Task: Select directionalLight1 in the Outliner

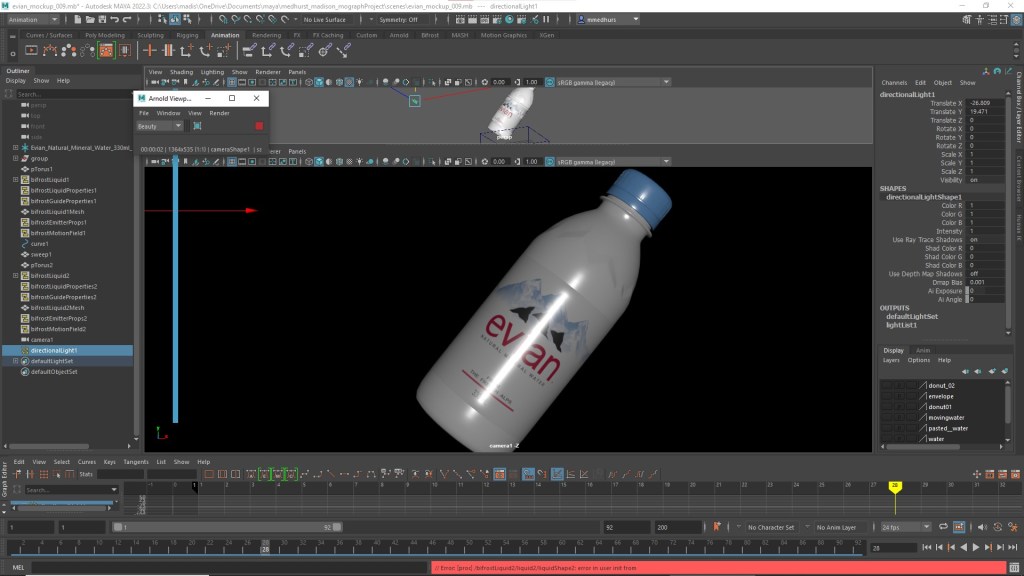Action: tap(54, 351)
